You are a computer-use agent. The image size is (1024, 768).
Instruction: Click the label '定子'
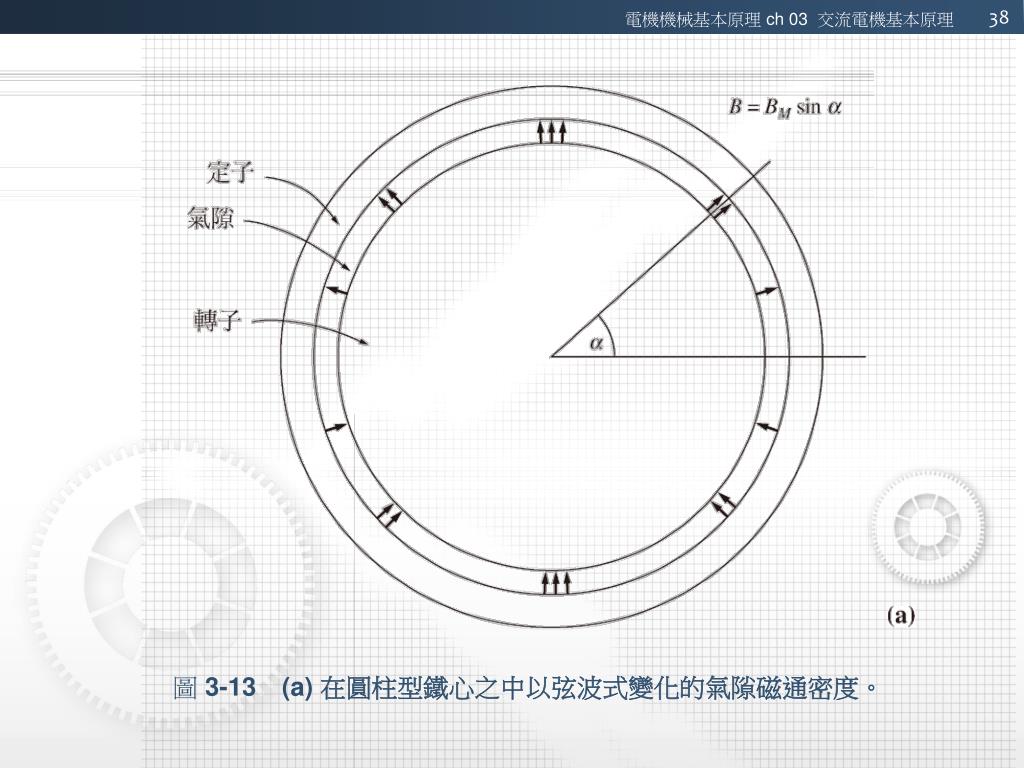pos(231,172)
